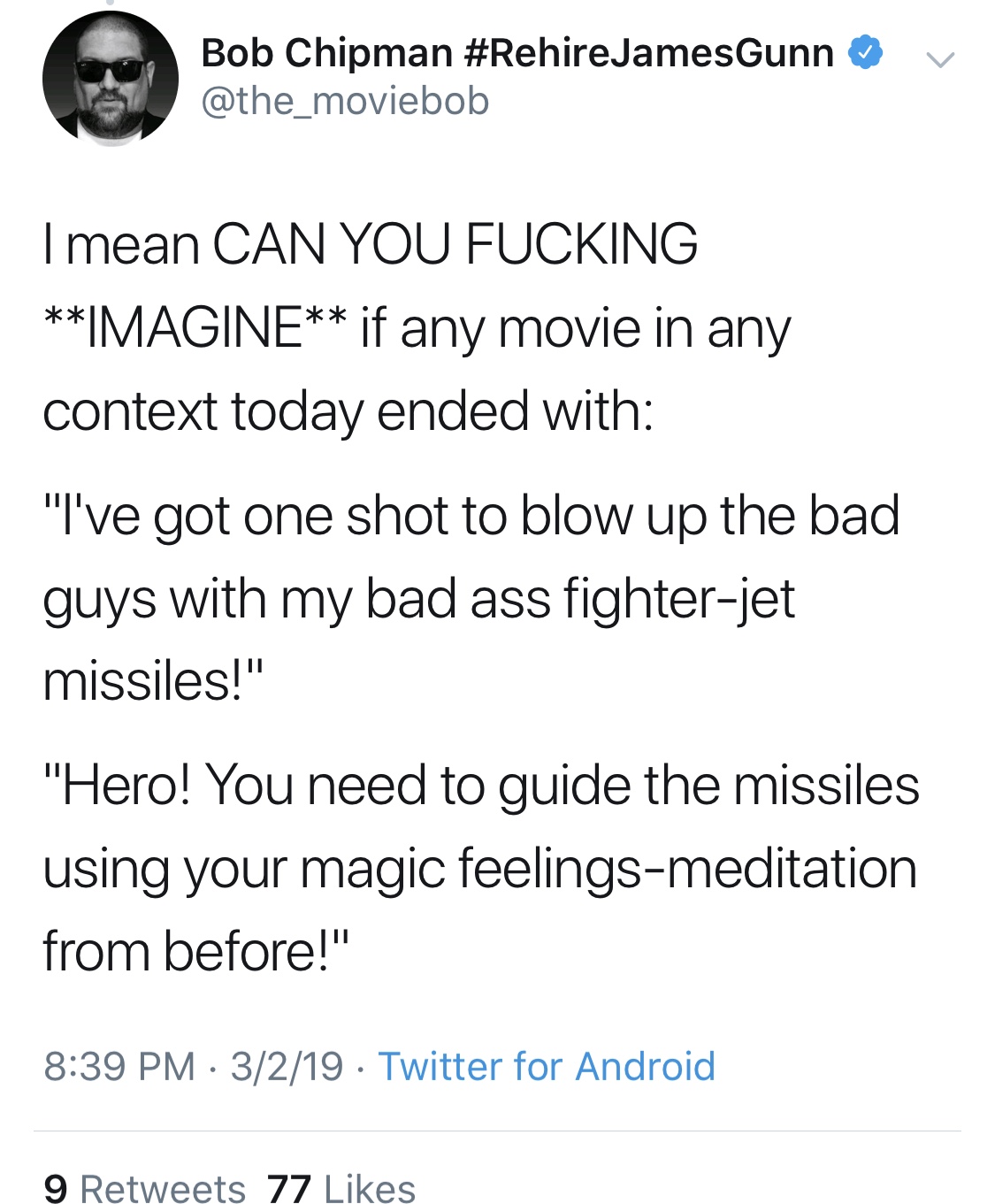Open the @the_moviebob handle link
The width and height of the screenshot is (995, 1204).
coord(345,101)
